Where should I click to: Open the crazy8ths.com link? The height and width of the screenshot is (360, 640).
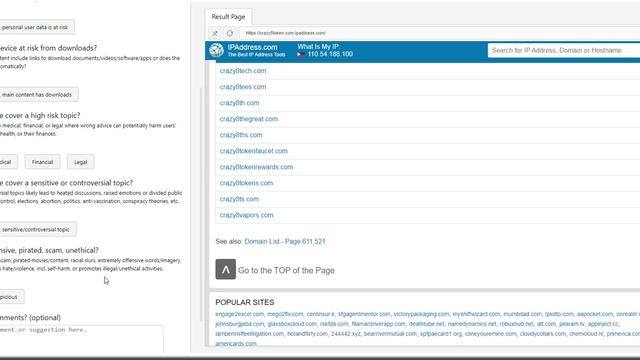241,135
